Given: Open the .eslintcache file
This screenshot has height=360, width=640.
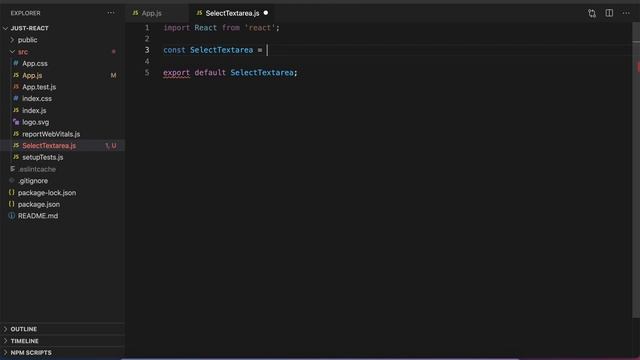Looking at the screenshot, I should (x=37, y=169).
